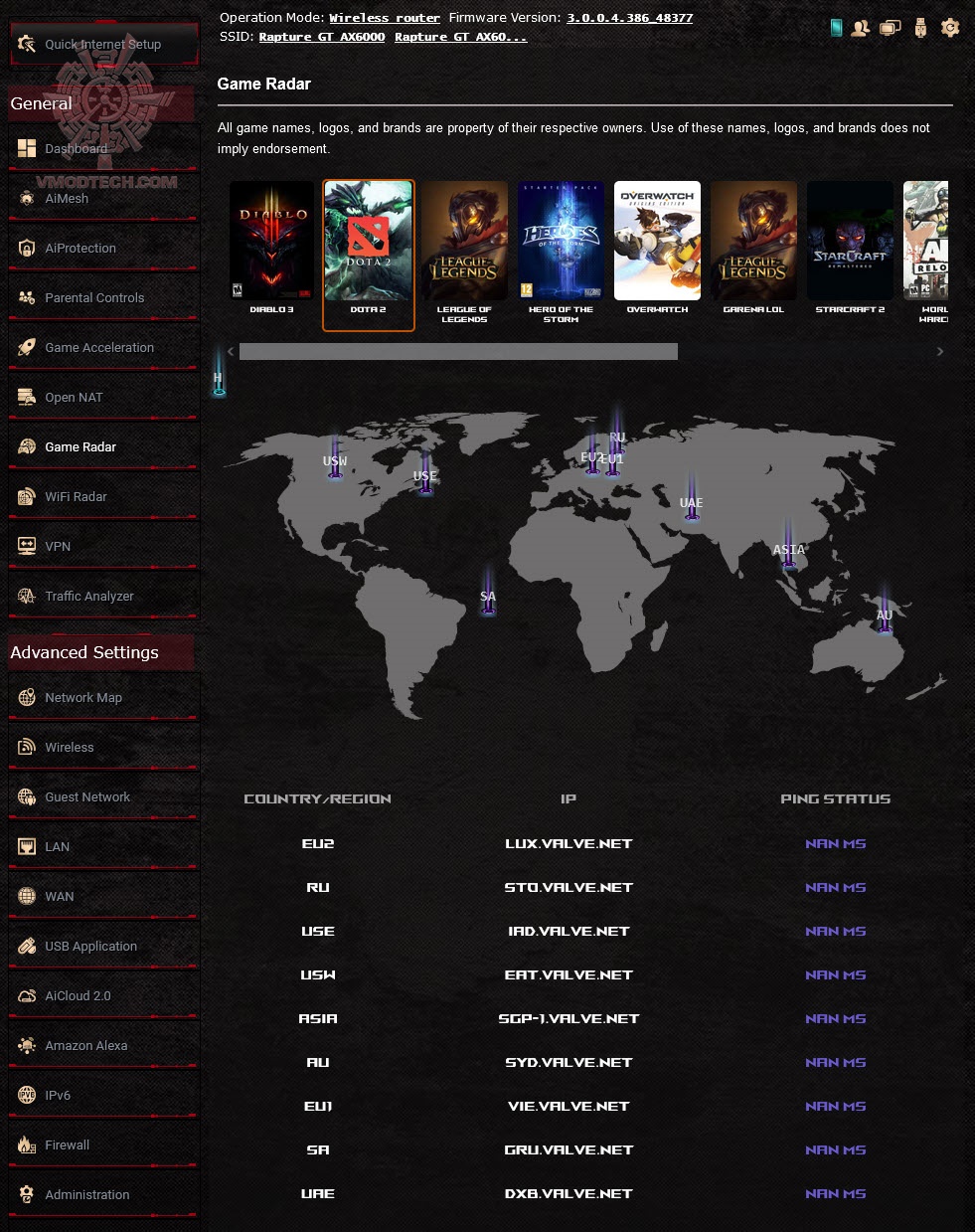
Task: Click the Wireless signal icon
Action: click(x=27, y=748)
